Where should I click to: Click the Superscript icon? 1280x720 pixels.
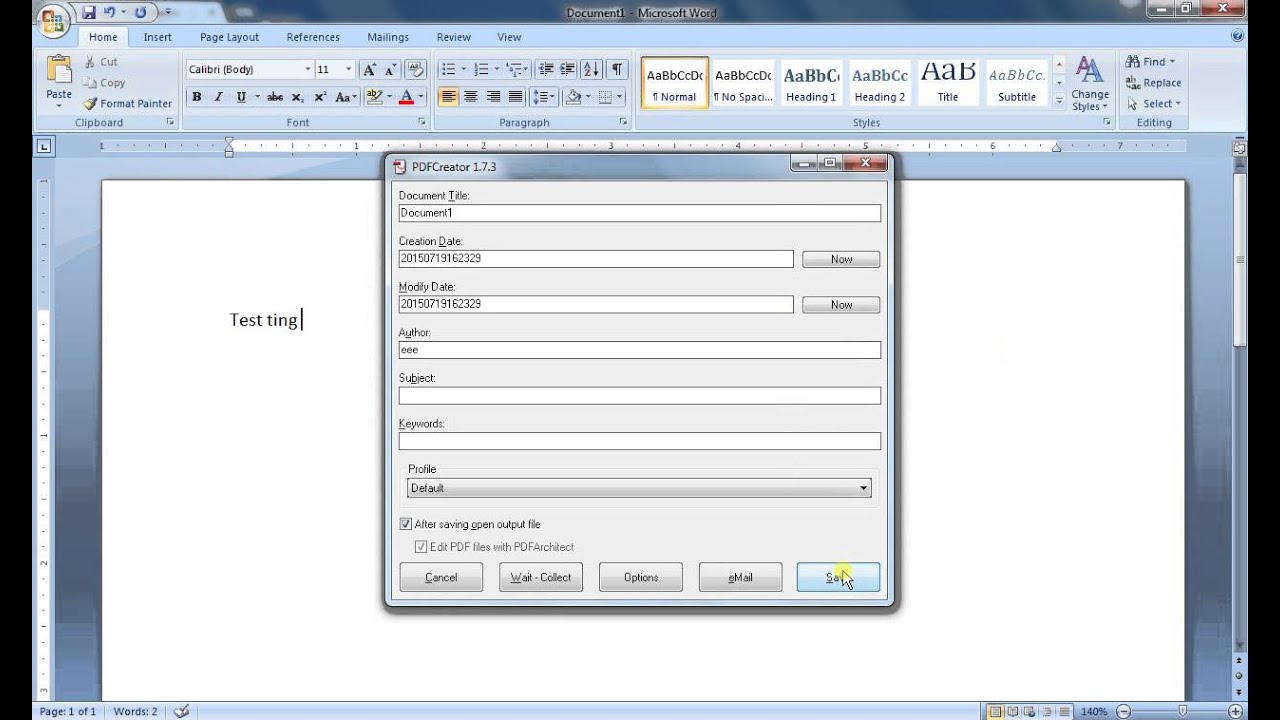[320, 97]
